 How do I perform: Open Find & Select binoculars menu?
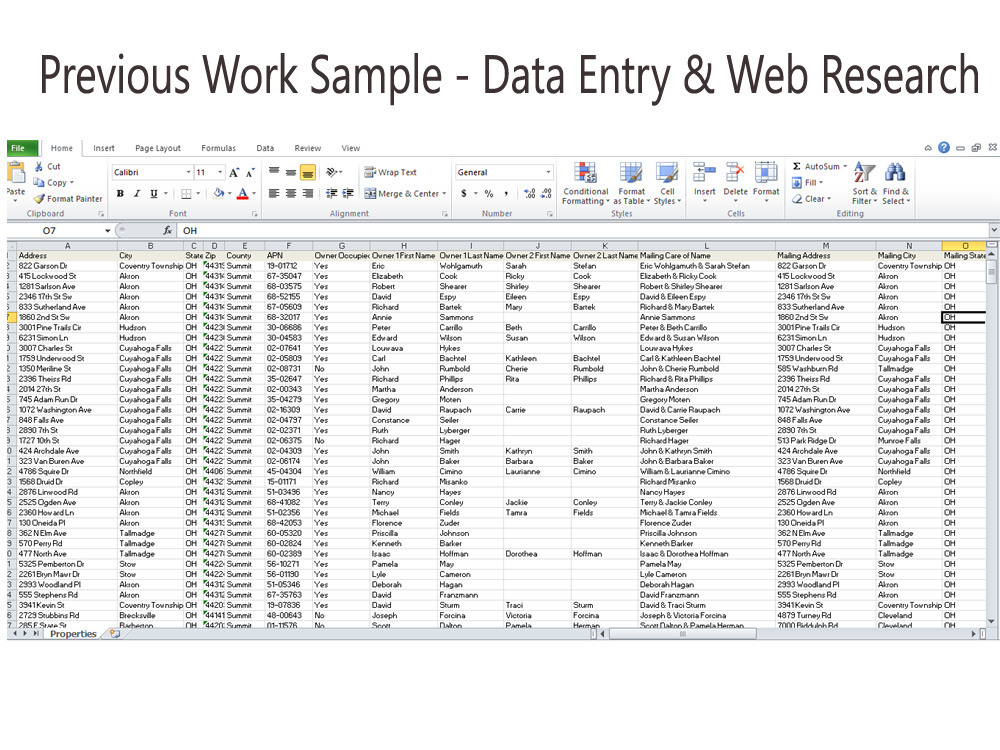click(895, 183)
